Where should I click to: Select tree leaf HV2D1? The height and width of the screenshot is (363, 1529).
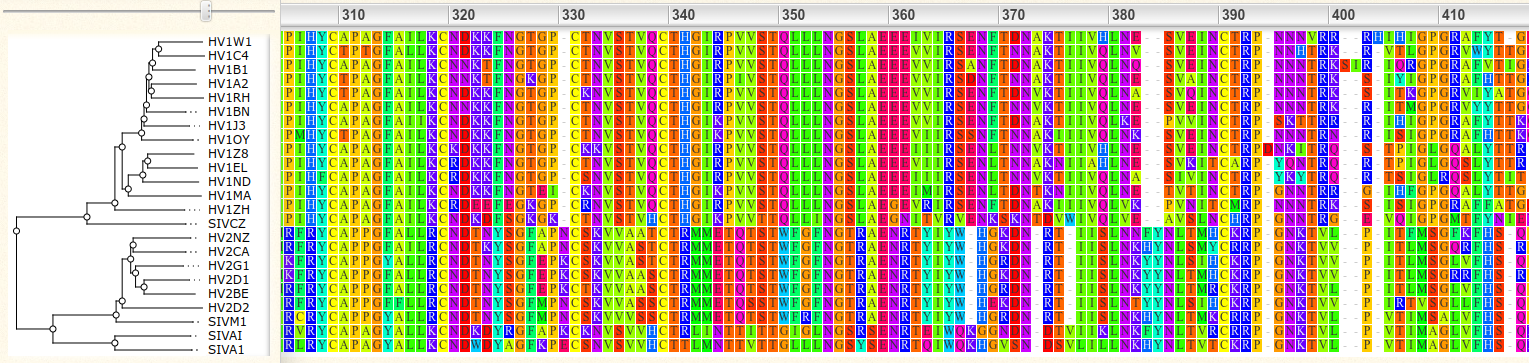tap(229, 280)
